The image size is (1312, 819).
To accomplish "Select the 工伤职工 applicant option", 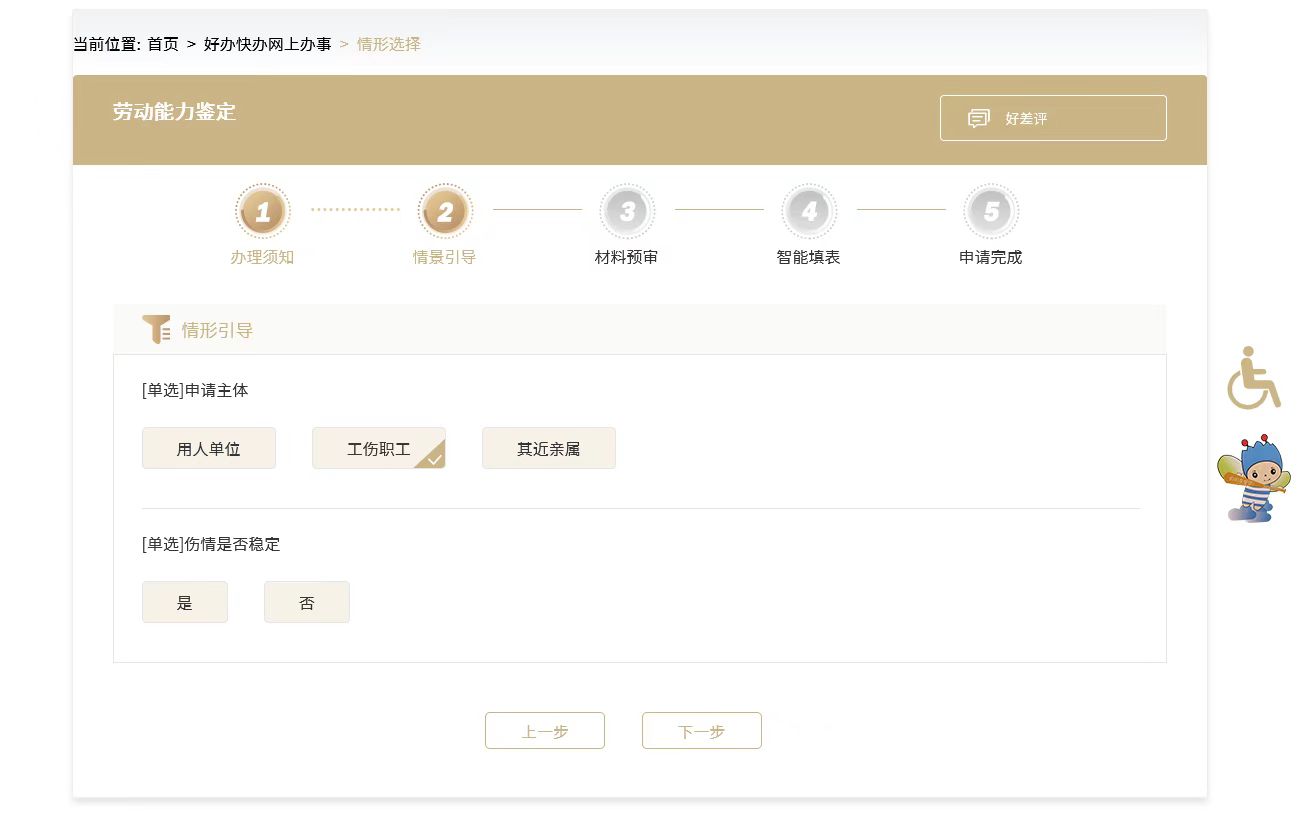I will (x=379, y=449).
